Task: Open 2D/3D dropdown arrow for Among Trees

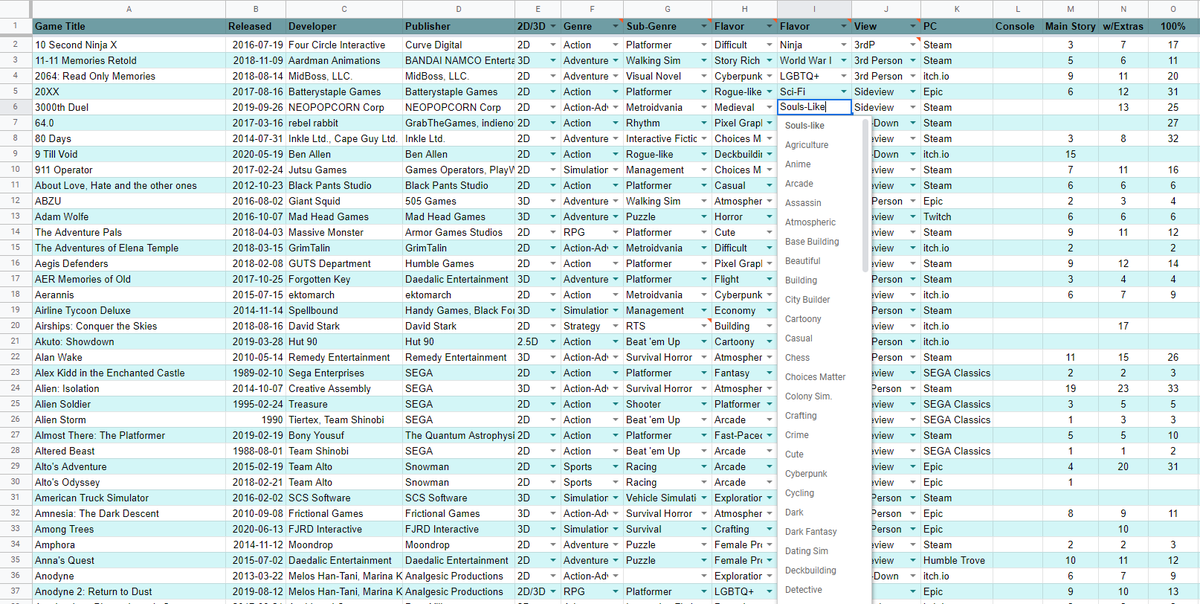Action: point(552,529)
